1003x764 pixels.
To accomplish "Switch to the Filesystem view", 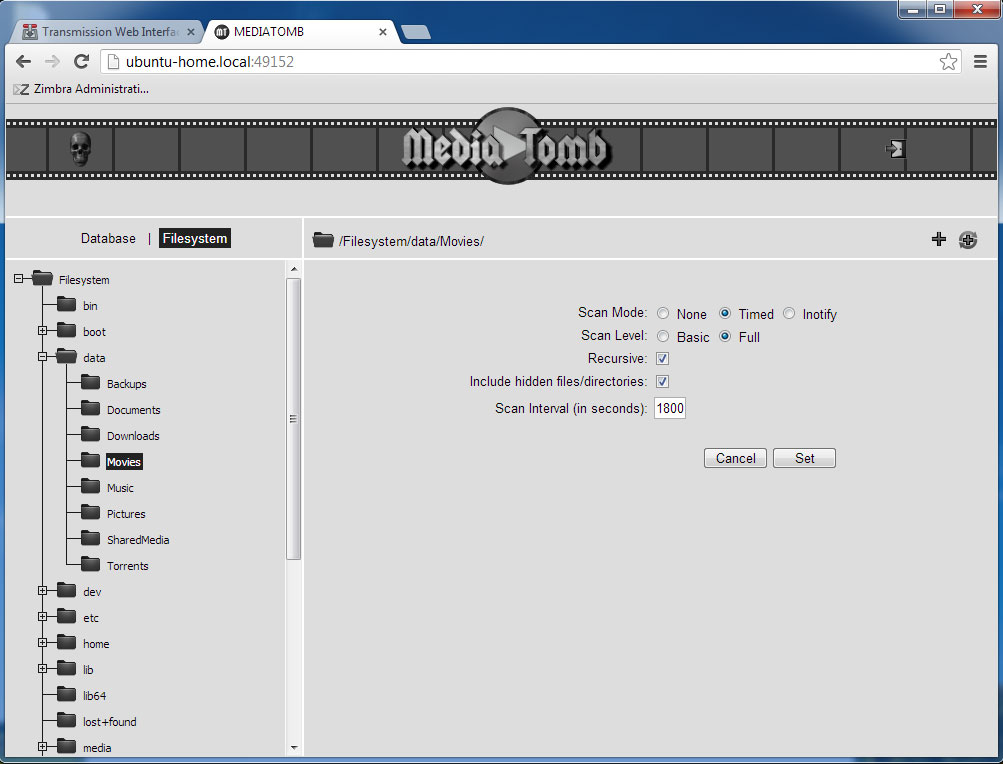I will (x=194, y=238).
